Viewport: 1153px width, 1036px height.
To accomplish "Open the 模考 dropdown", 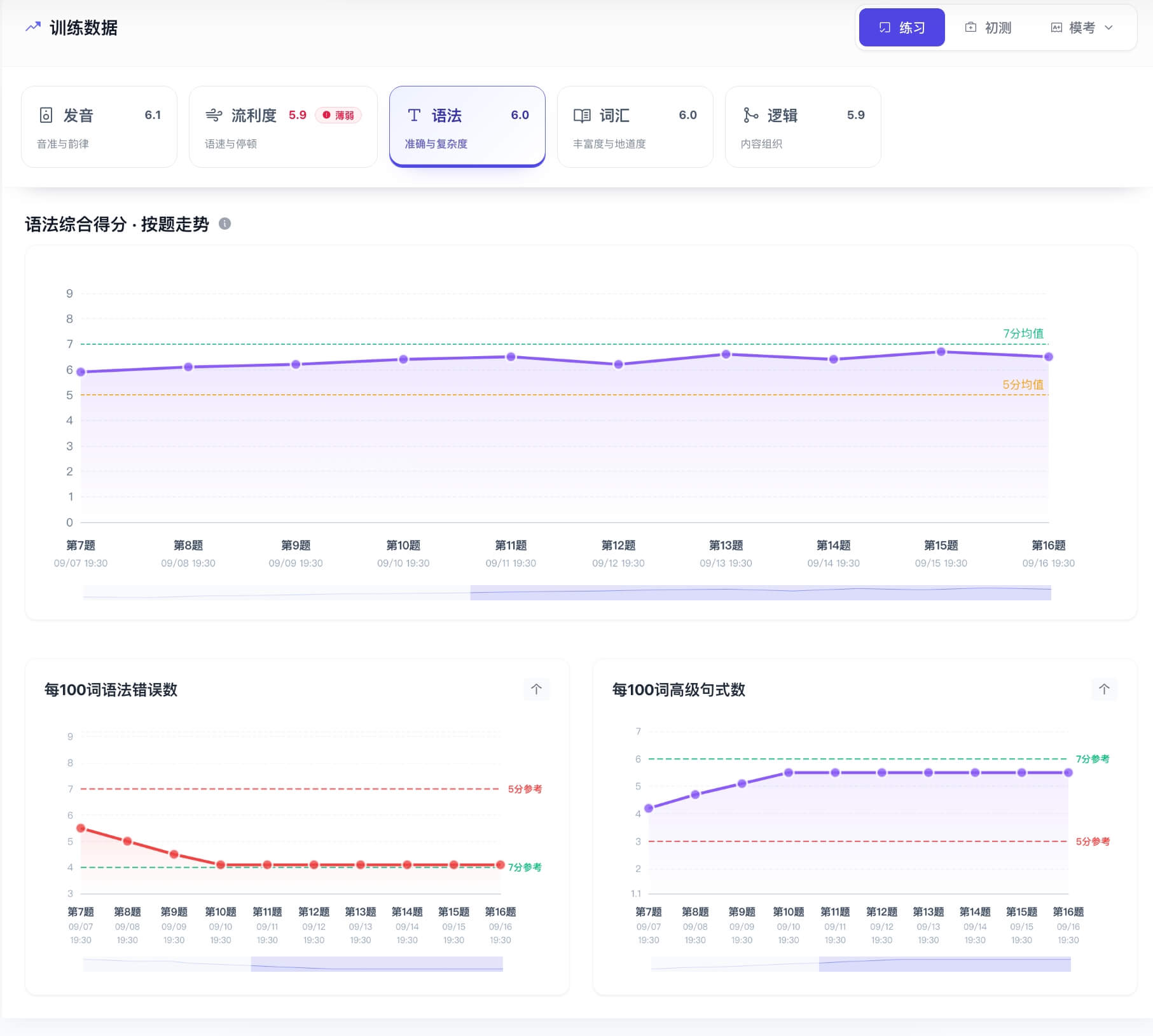I will 1082,27.
